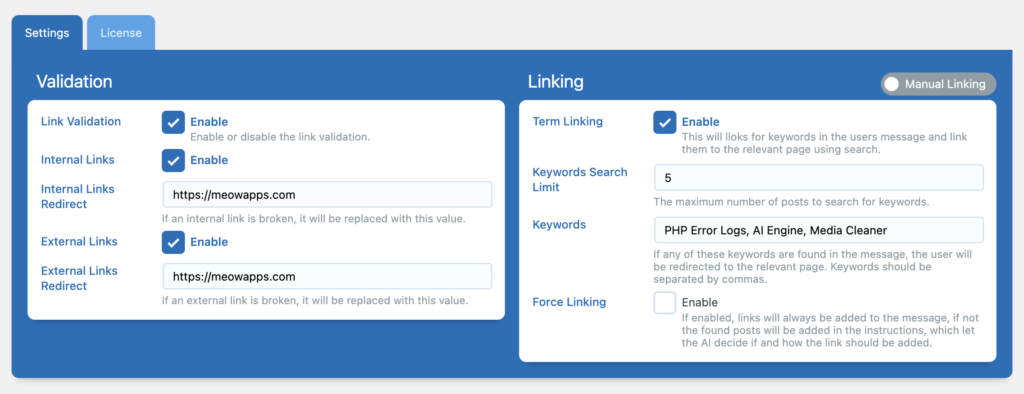Focus the Keywords Search Limit field
Image resolution: width=1024 pixels, height=394 pixels.
coord(819,178)
